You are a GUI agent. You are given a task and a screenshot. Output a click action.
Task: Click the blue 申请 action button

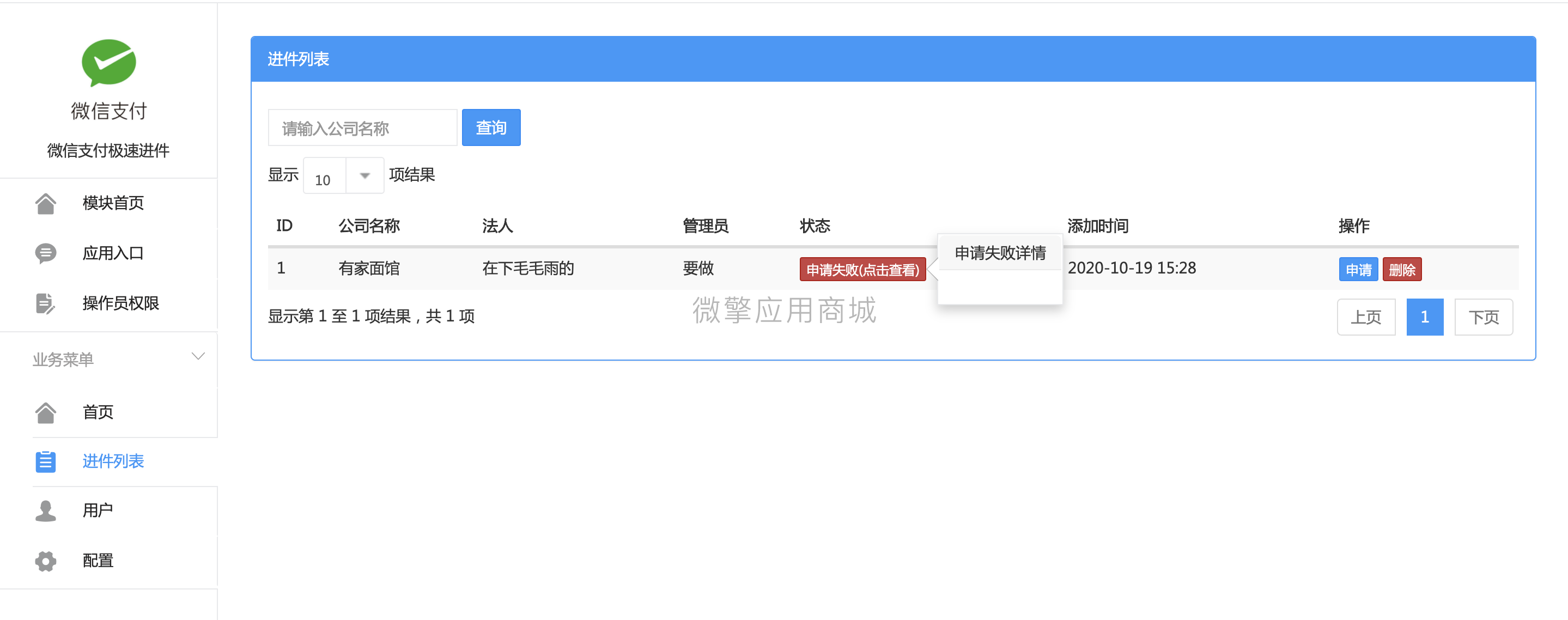click(1358, 270)
